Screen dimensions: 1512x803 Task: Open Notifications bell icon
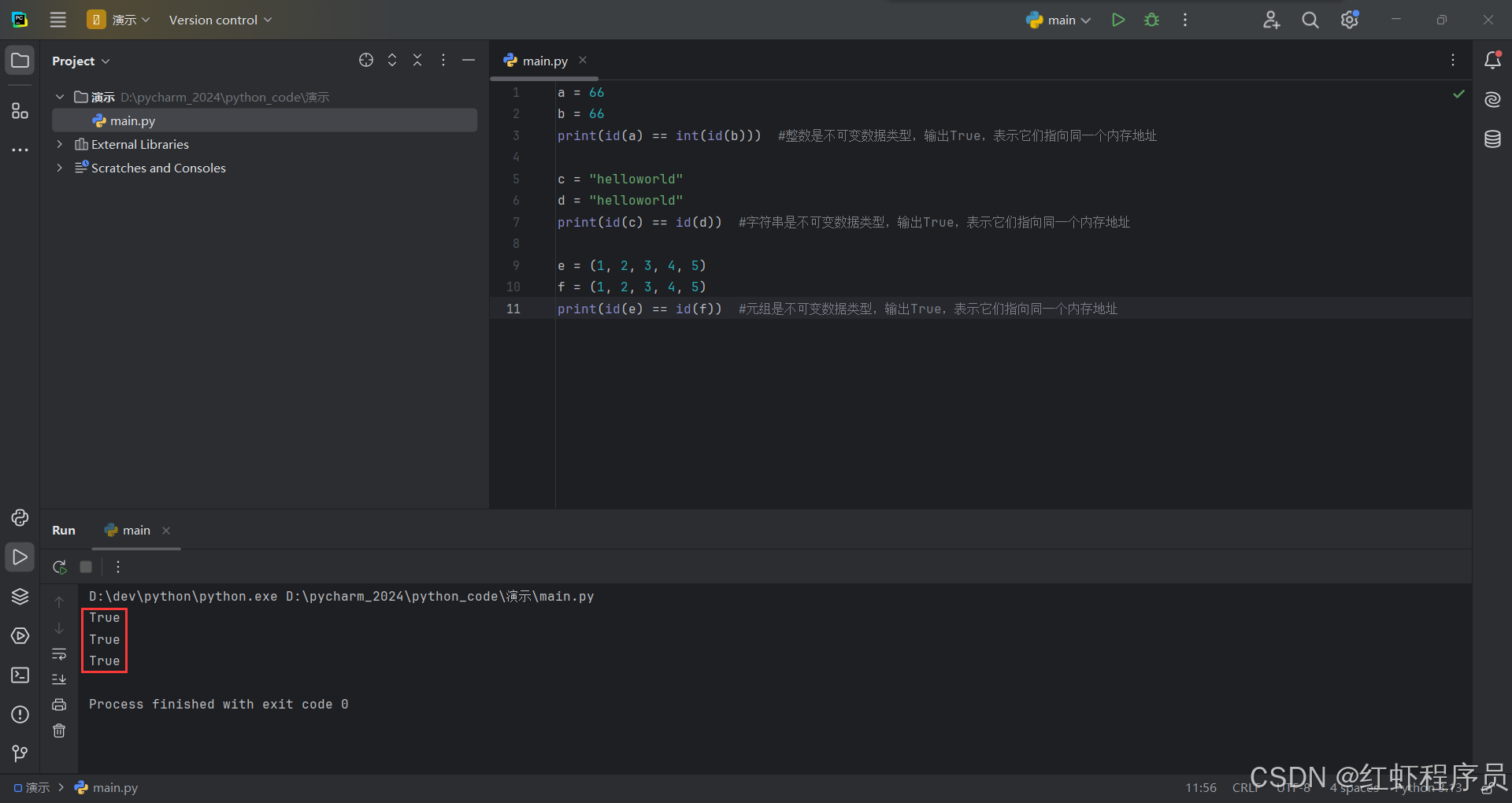[1492, 60]
